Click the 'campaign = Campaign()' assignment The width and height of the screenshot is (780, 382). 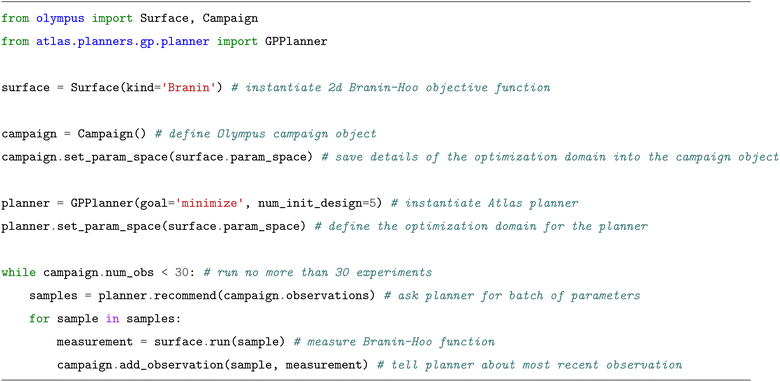[x=74, y=134]
